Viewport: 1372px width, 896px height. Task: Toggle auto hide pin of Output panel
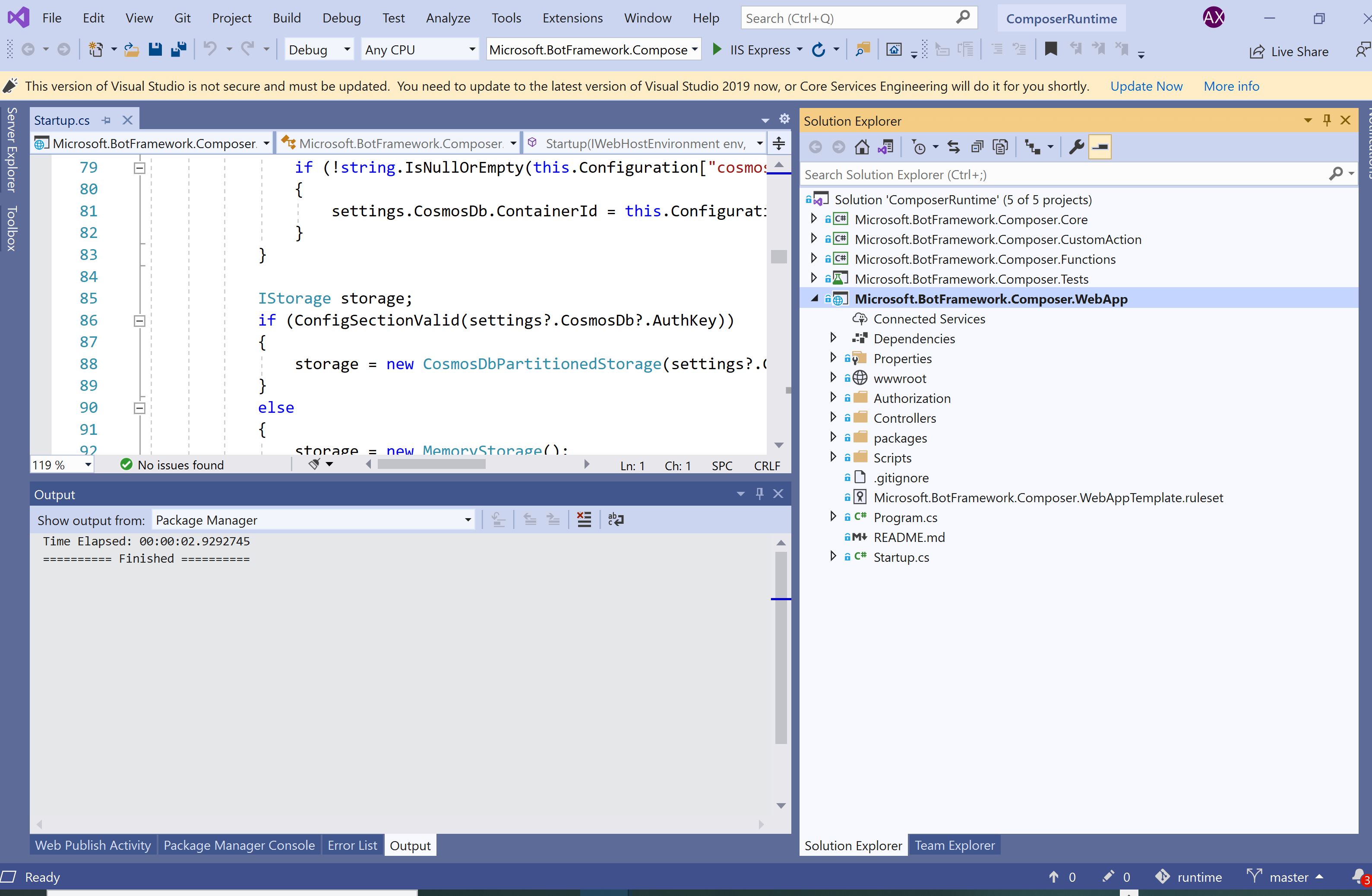pos(759,494)
